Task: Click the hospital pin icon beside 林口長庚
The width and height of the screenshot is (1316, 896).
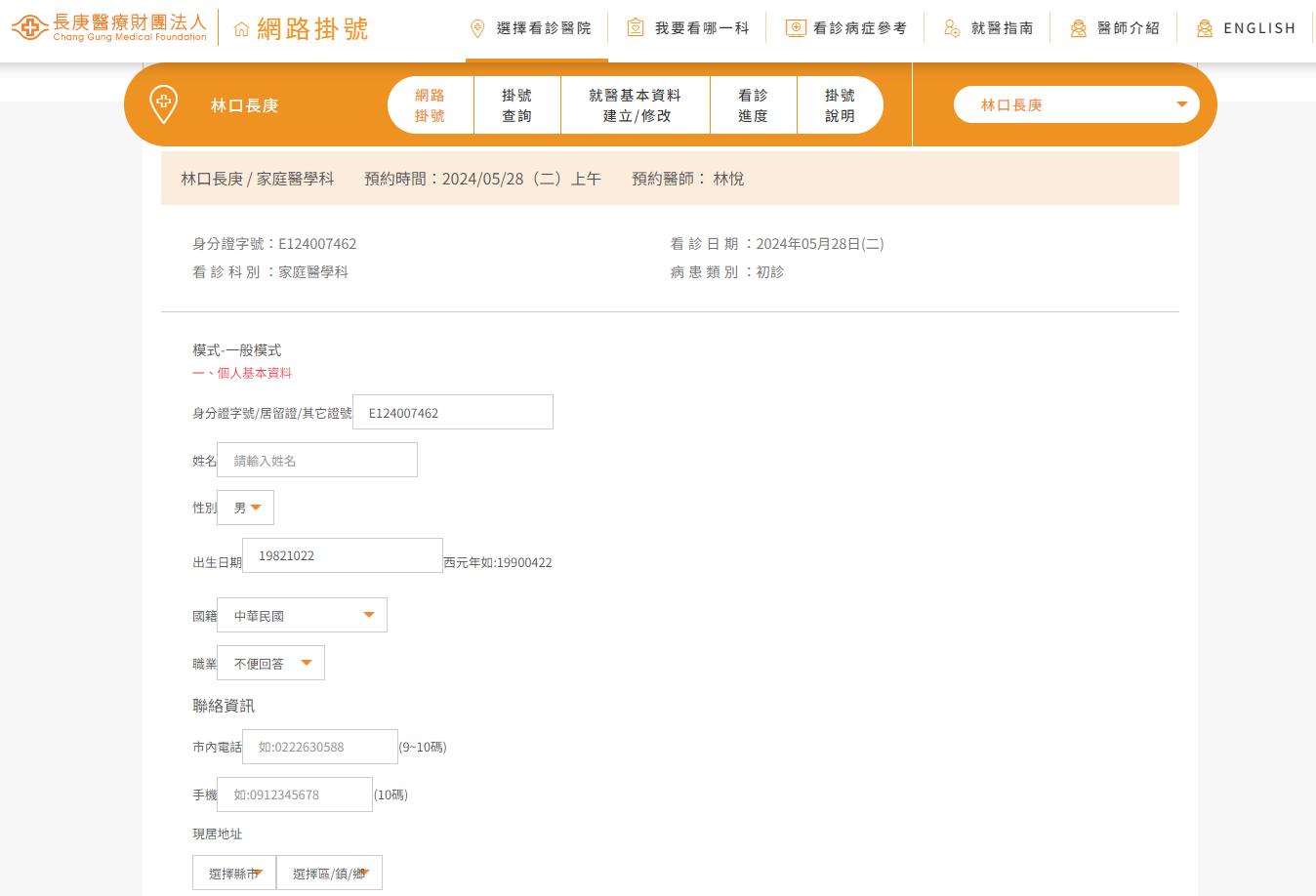Action: point(163,104)
